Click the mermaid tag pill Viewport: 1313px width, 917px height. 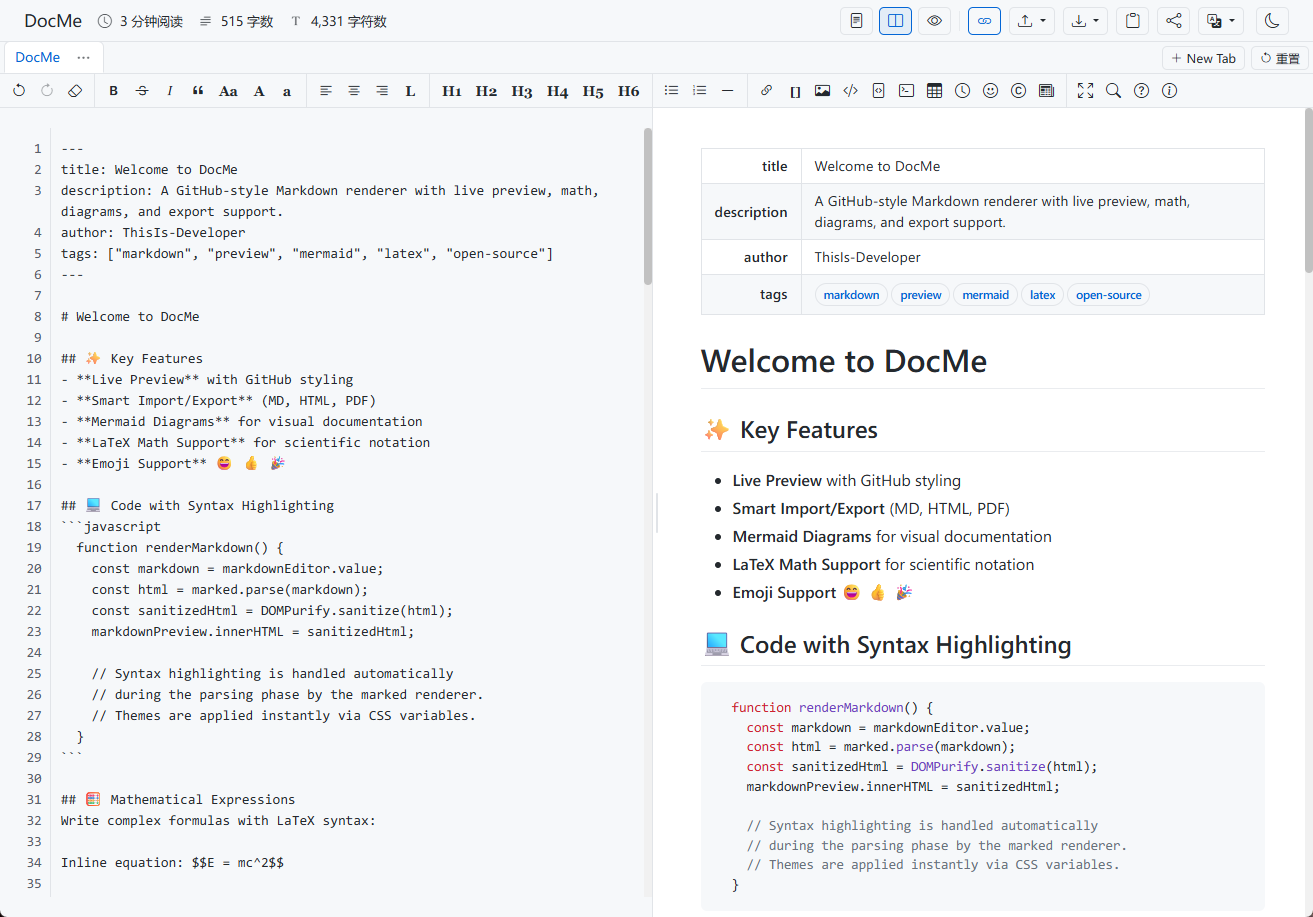point(986,295)
